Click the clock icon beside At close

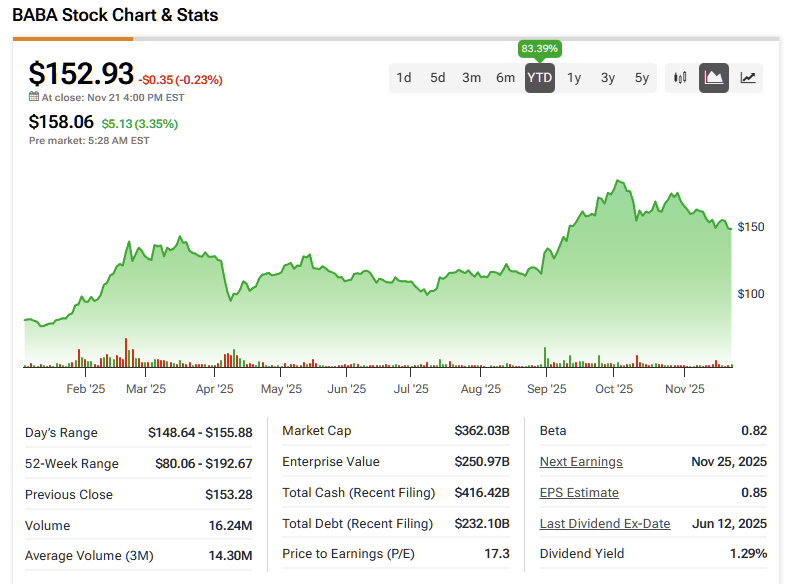click(34, 98)
